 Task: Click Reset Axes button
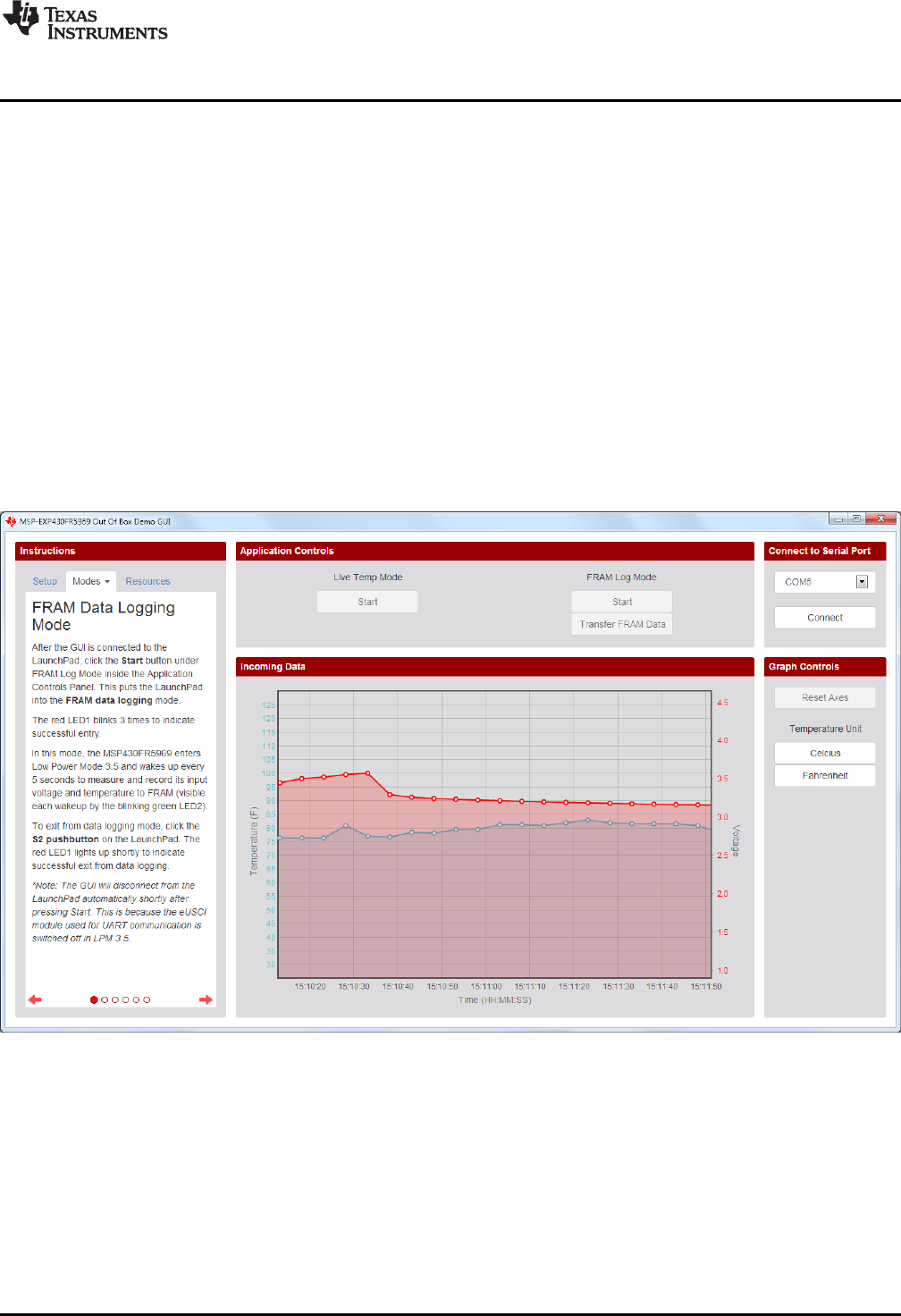[825, 697]
